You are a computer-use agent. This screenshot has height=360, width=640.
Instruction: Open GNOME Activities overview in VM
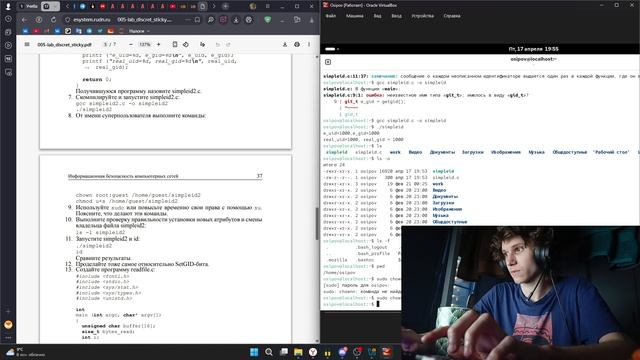pyautogui.click(x=331, y=49)
